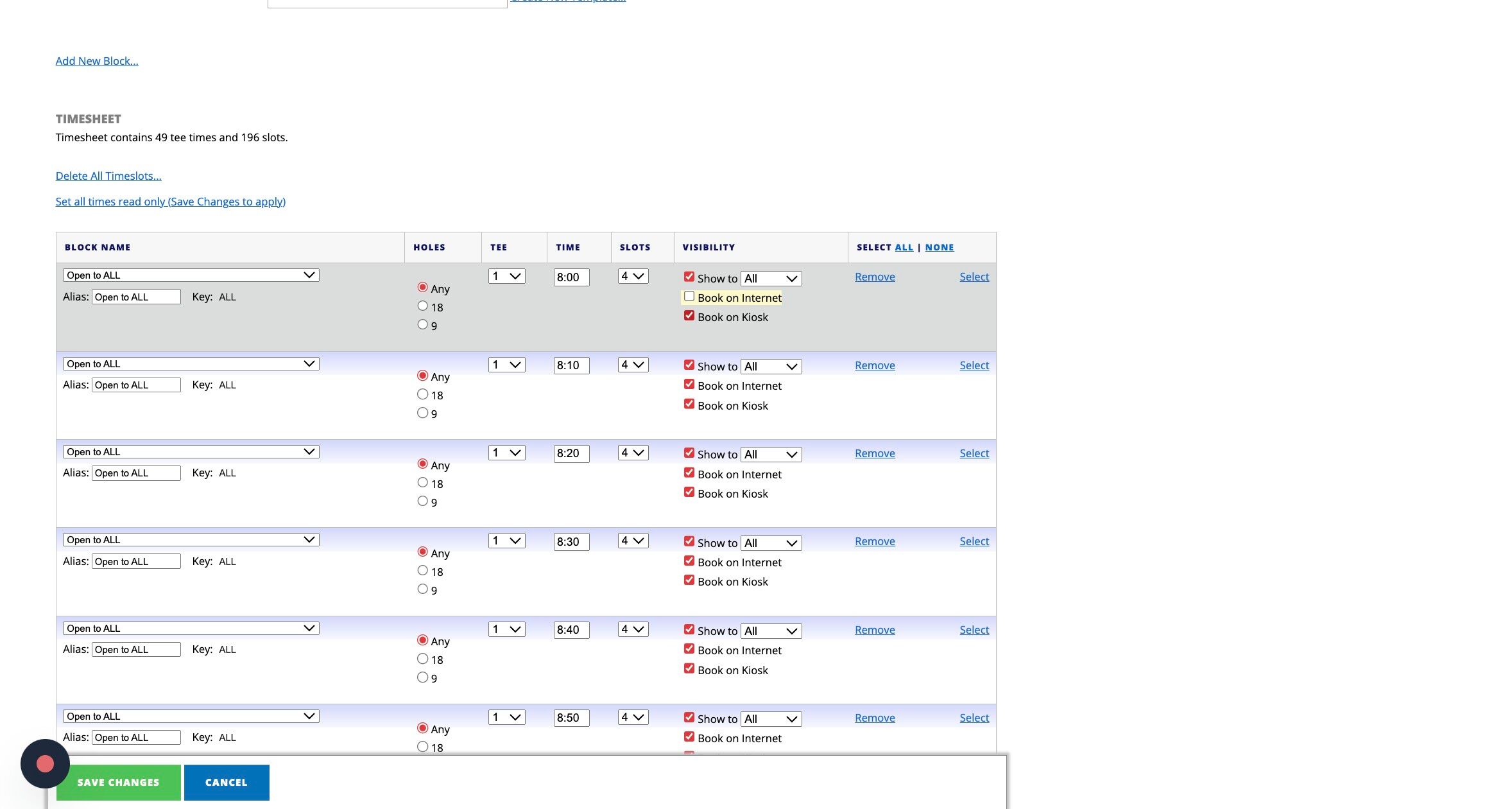
Task: Open block name dropdown for 8:00 row
Action: pos(191,275)
